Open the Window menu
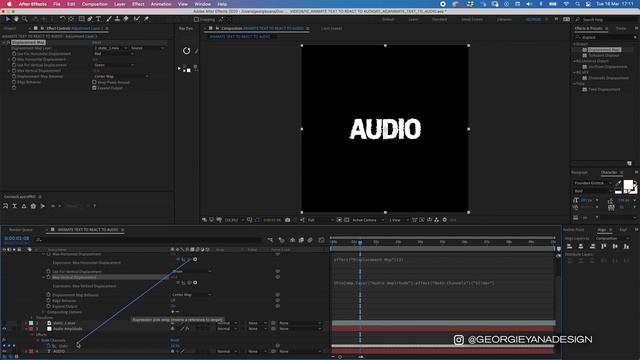 202,4
